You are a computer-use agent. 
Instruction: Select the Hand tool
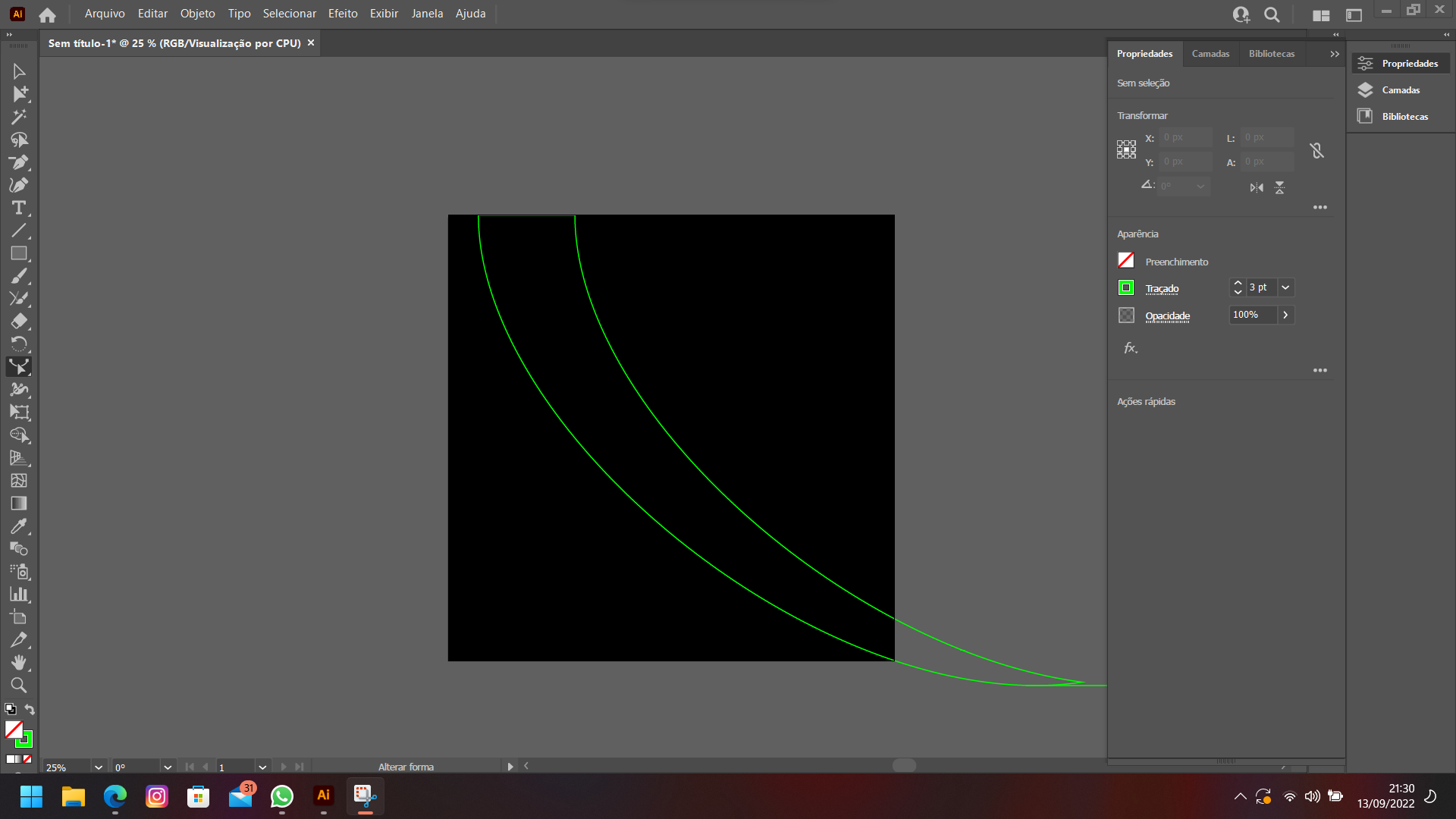[x=19, y=663]
